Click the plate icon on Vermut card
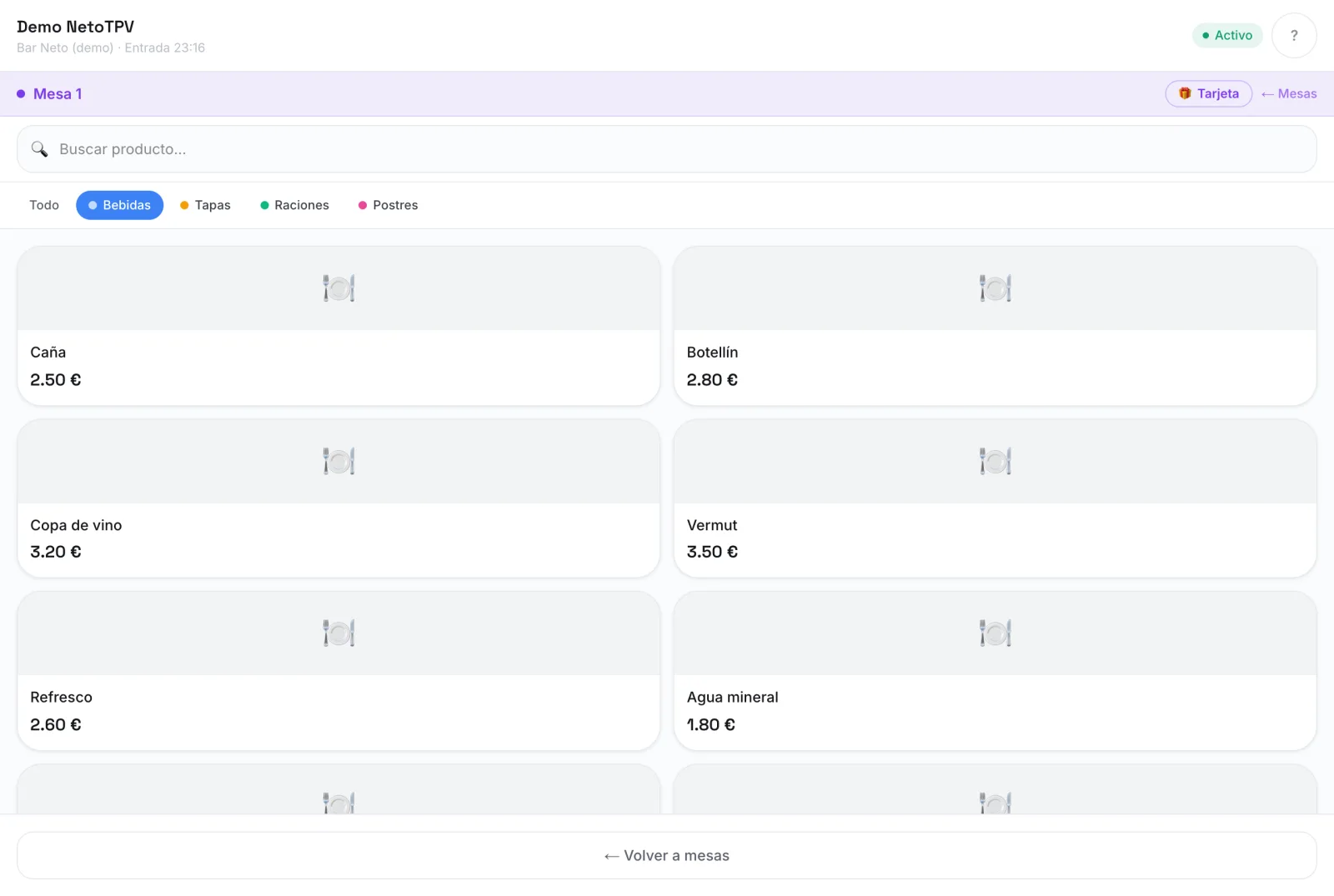The image size is (1334, 896). click(x=995, y=461)
